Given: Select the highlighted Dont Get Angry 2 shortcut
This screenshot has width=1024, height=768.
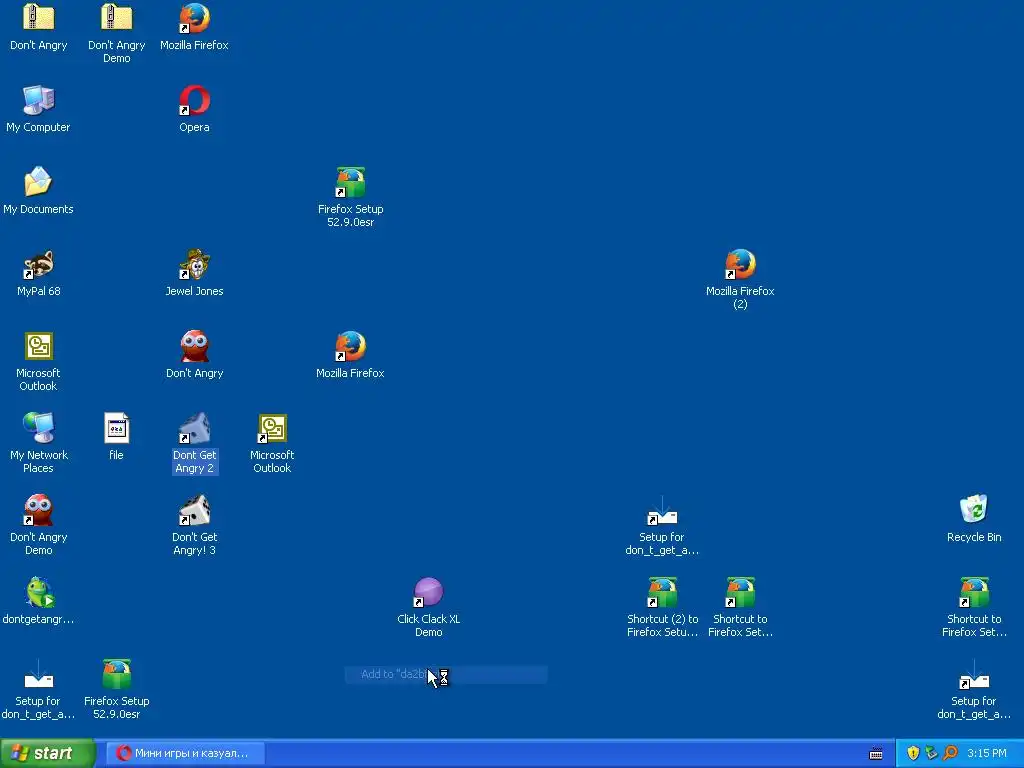Looking at the screenshot, I should coord(194,428).
